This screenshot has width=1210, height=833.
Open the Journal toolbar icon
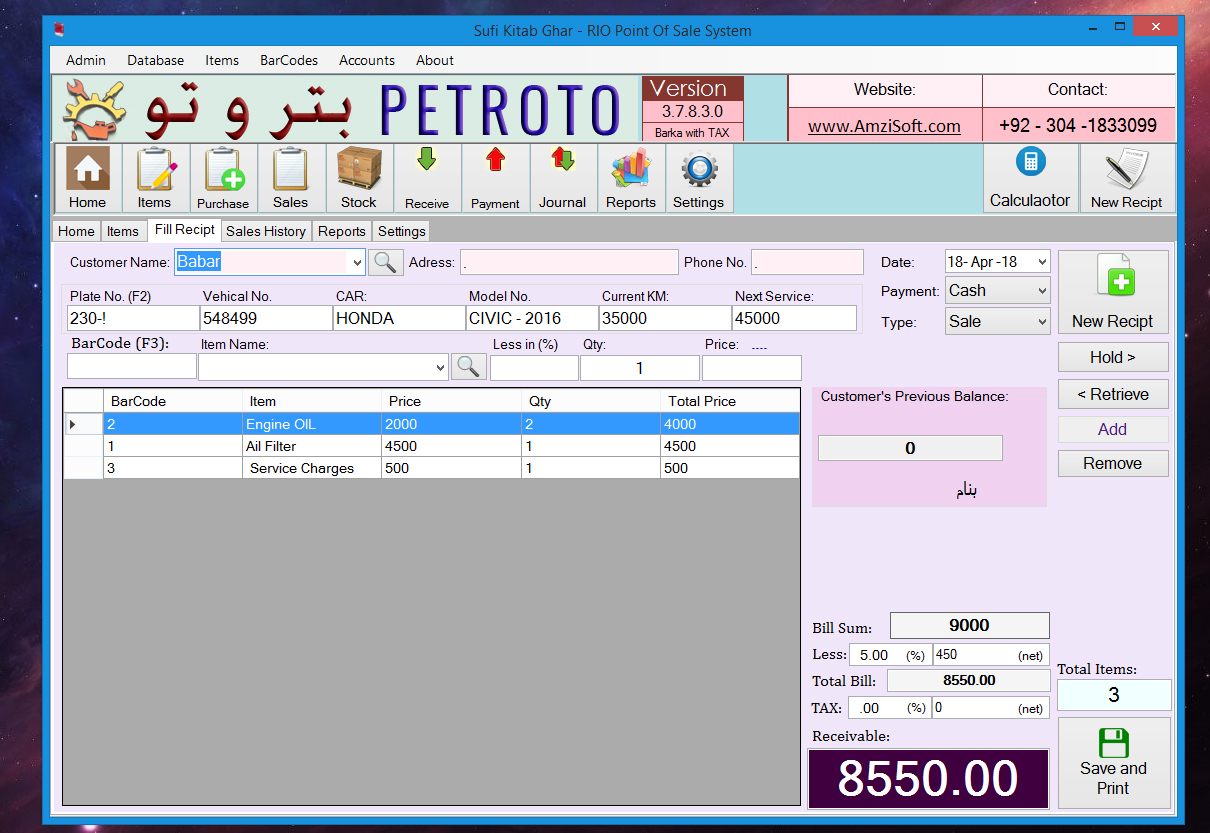[x=562, y=177]
